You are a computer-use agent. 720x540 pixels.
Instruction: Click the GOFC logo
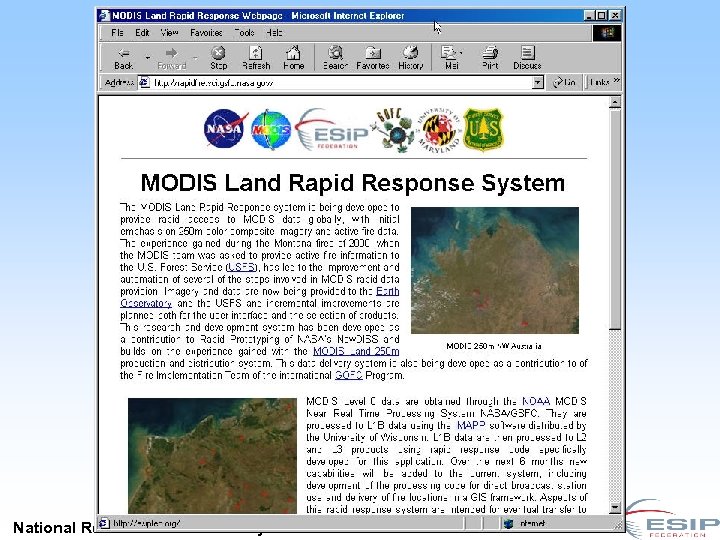[x=393, y=130]
